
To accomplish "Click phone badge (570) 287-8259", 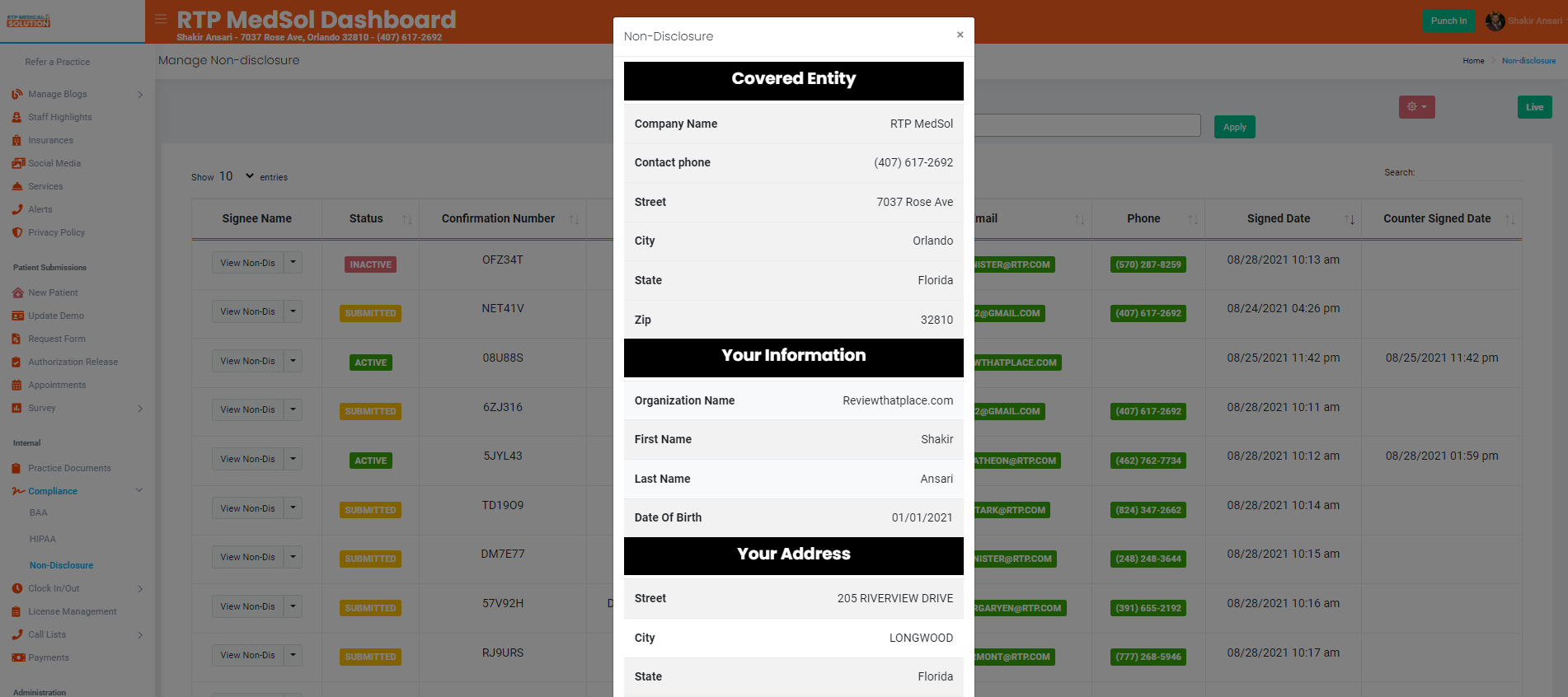I will point(1148,264).
